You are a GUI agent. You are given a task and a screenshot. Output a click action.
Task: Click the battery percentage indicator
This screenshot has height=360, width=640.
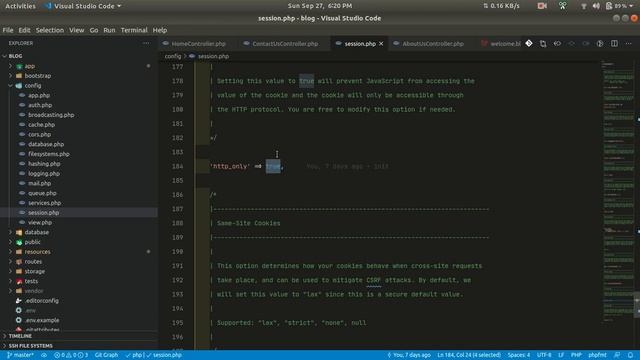coord(617,6)
